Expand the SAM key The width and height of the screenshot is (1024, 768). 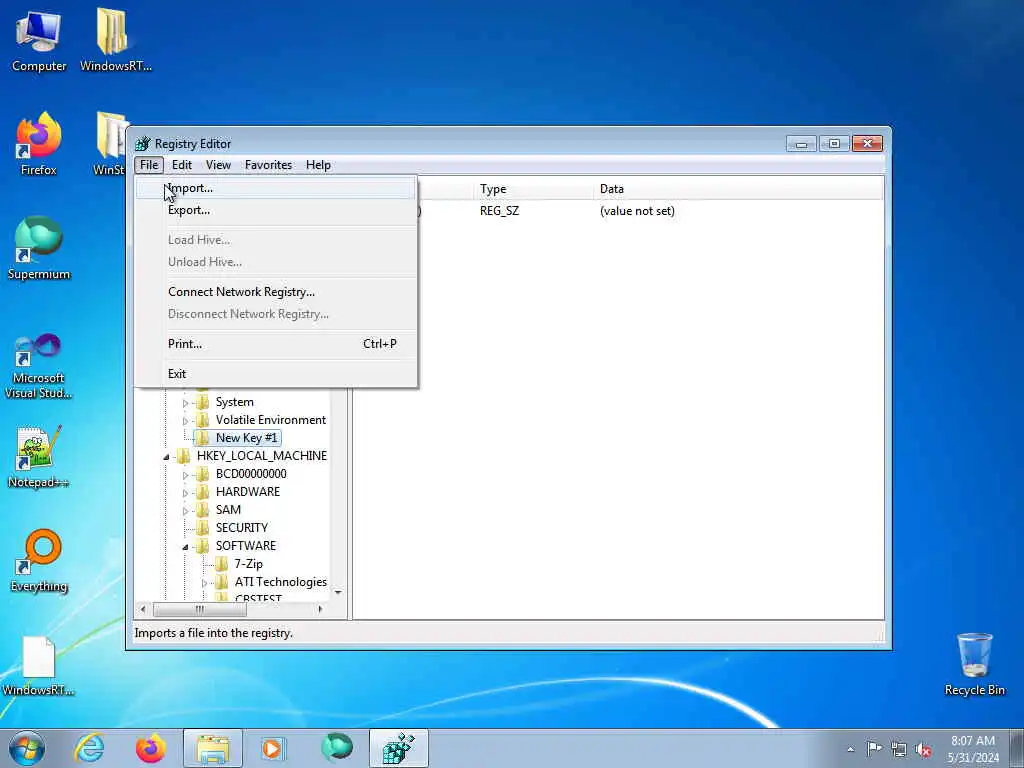(185, 511)
